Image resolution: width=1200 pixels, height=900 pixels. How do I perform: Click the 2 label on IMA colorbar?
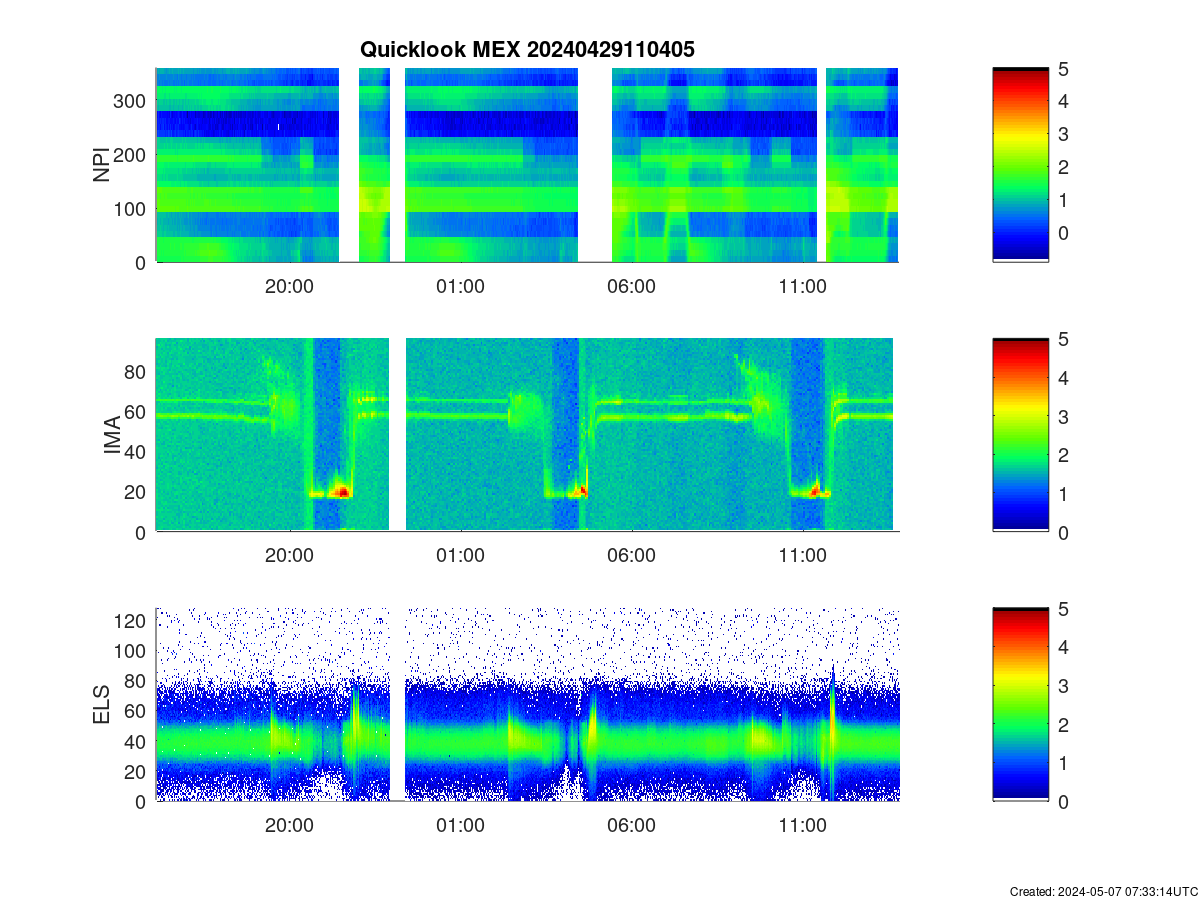[1064, 455]
